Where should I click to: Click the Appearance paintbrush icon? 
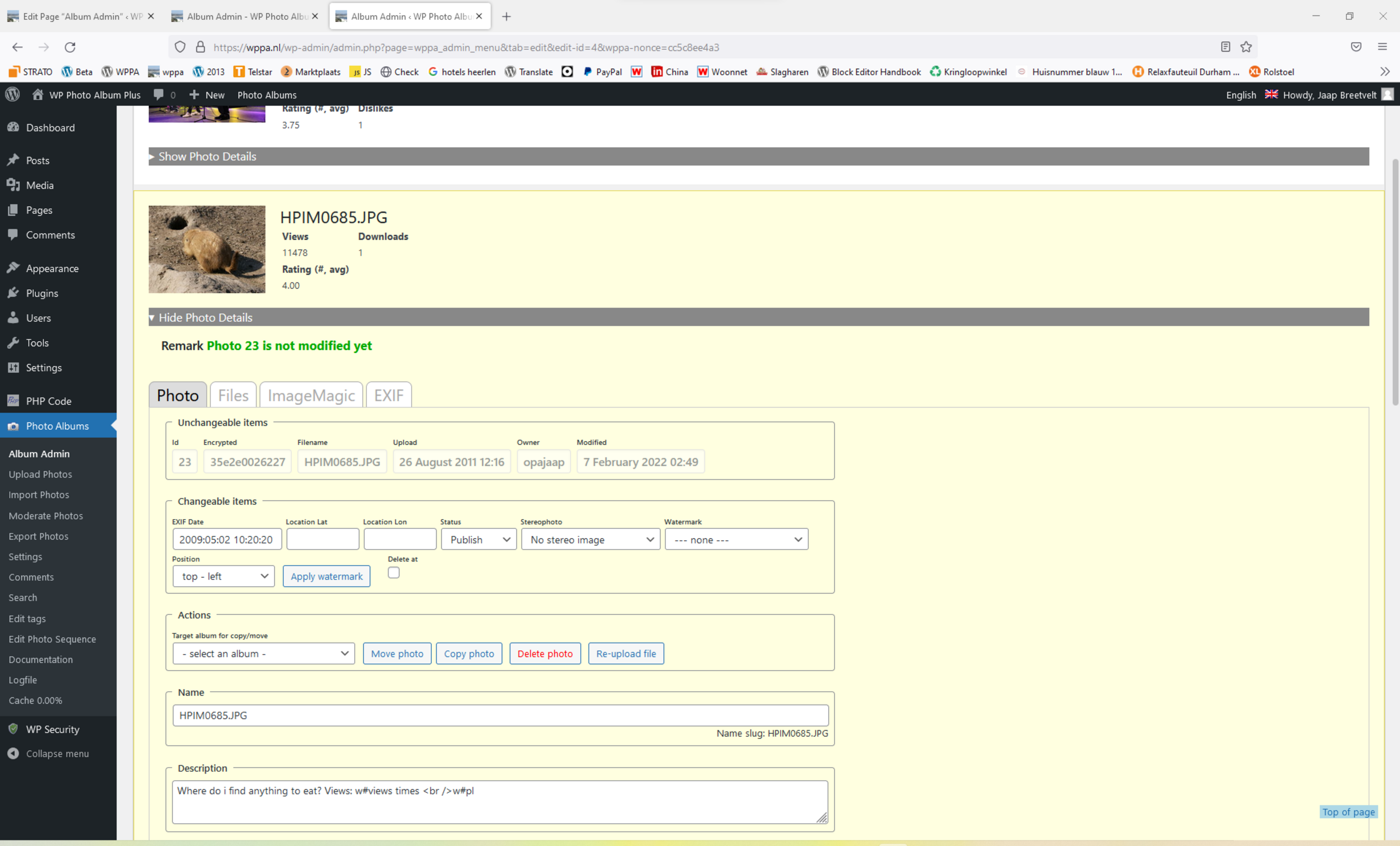pos(13,267)
